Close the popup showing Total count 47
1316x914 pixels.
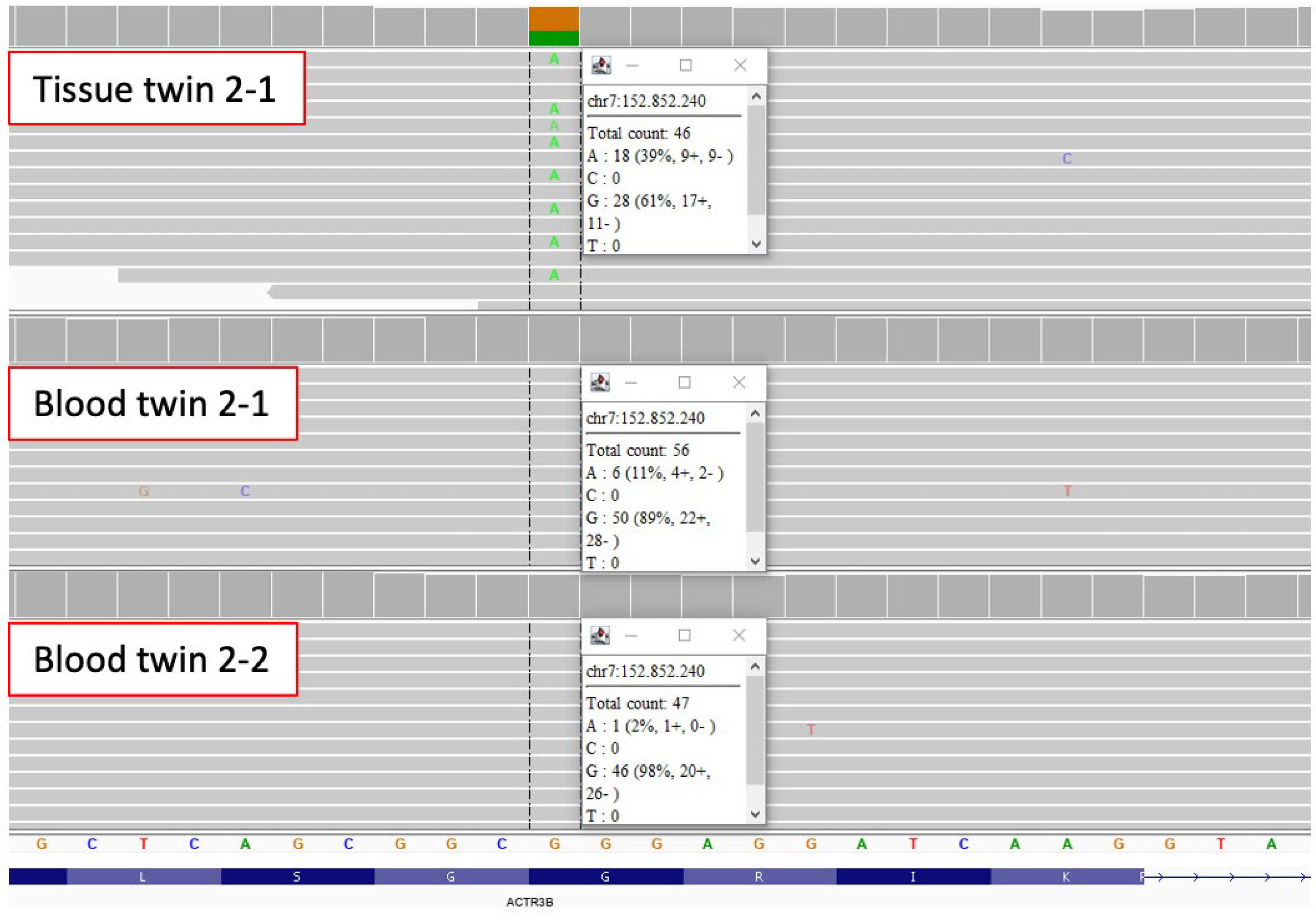point(738,635)
